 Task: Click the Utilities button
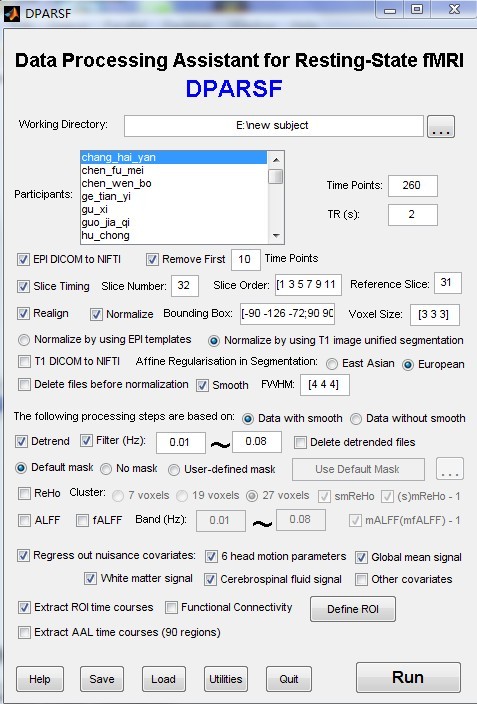[x=225, y=679]
